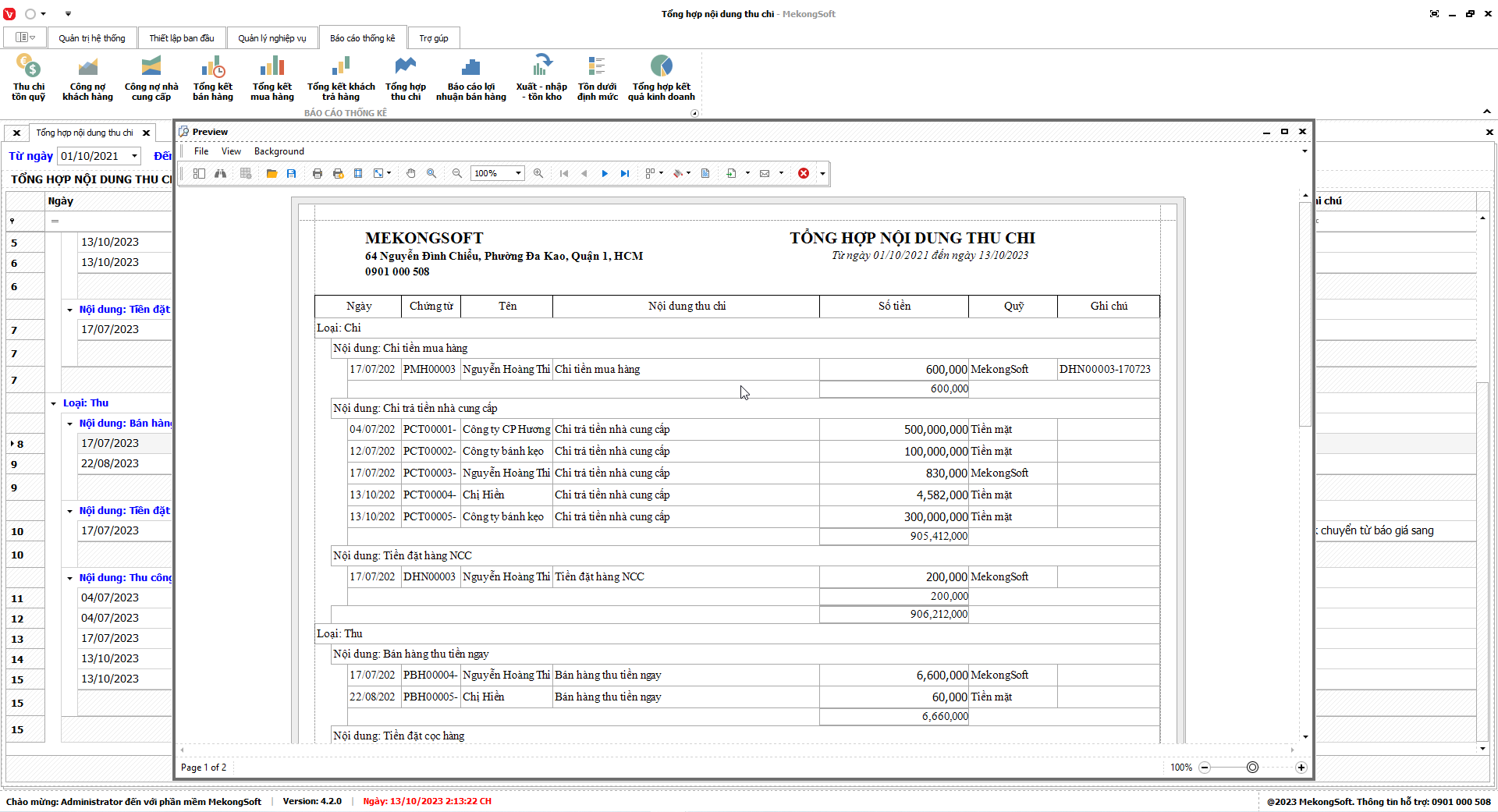Screen dimensions: 1498x812
Task: Jump to last page of the preview
Action: point(625,173)
